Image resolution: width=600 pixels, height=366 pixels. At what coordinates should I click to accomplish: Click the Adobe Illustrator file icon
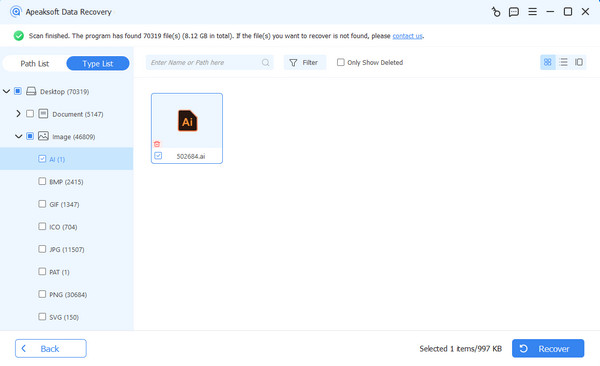188,121
